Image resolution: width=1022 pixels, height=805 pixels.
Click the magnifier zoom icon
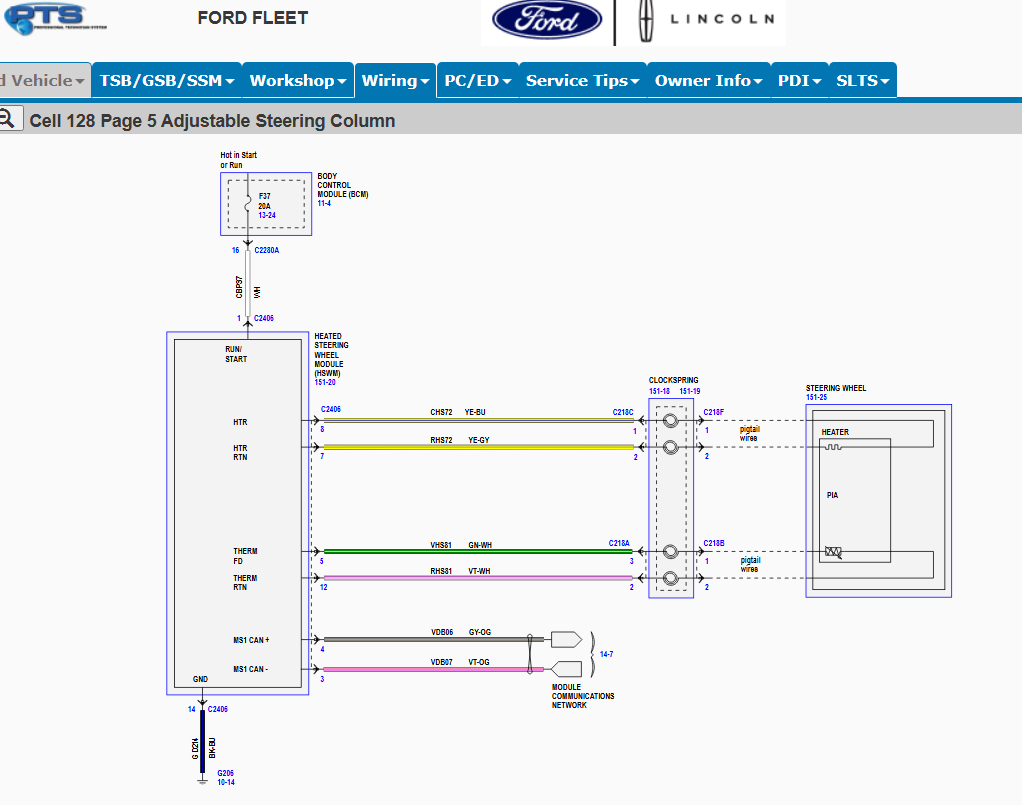coord(8,120)
